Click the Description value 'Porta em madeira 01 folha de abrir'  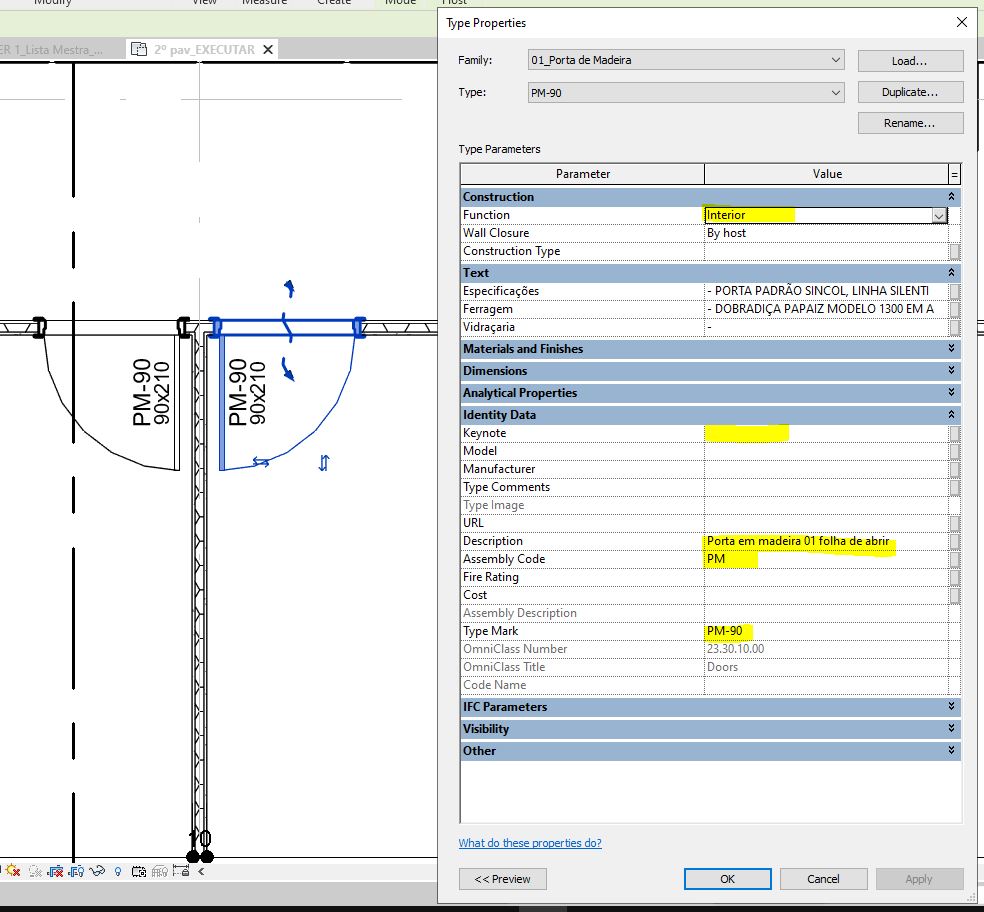click(798, 541)
